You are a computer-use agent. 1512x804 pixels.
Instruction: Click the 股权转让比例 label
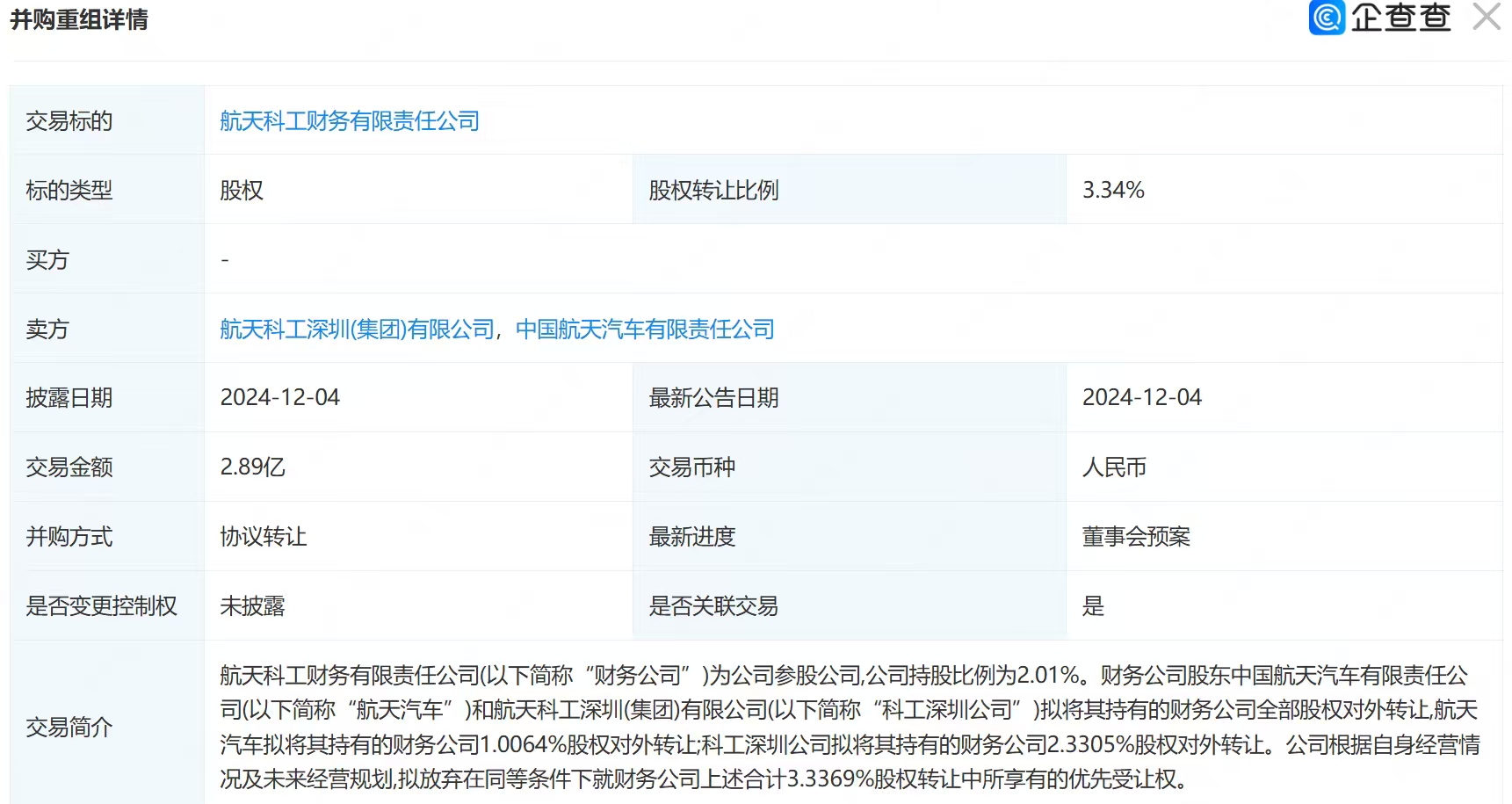click(x=713, y=191)
